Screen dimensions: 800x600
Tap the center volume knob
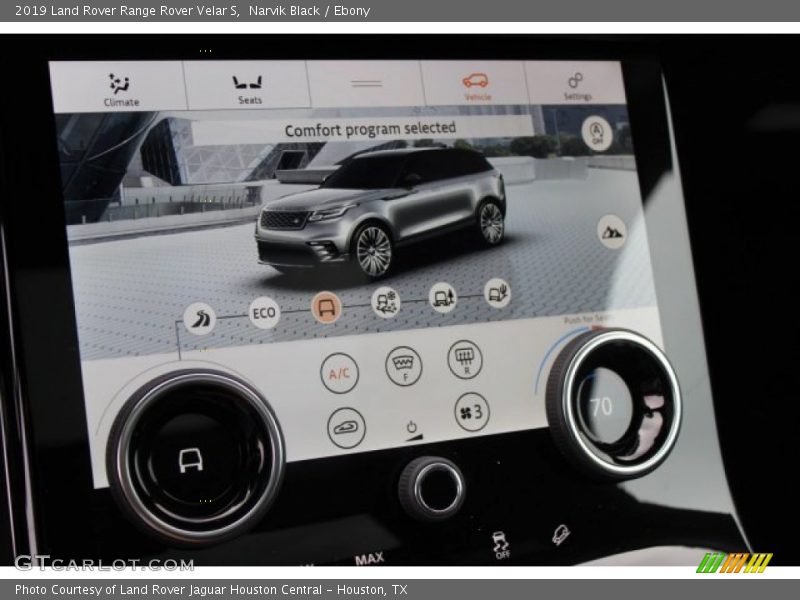(x=432, y=488)
